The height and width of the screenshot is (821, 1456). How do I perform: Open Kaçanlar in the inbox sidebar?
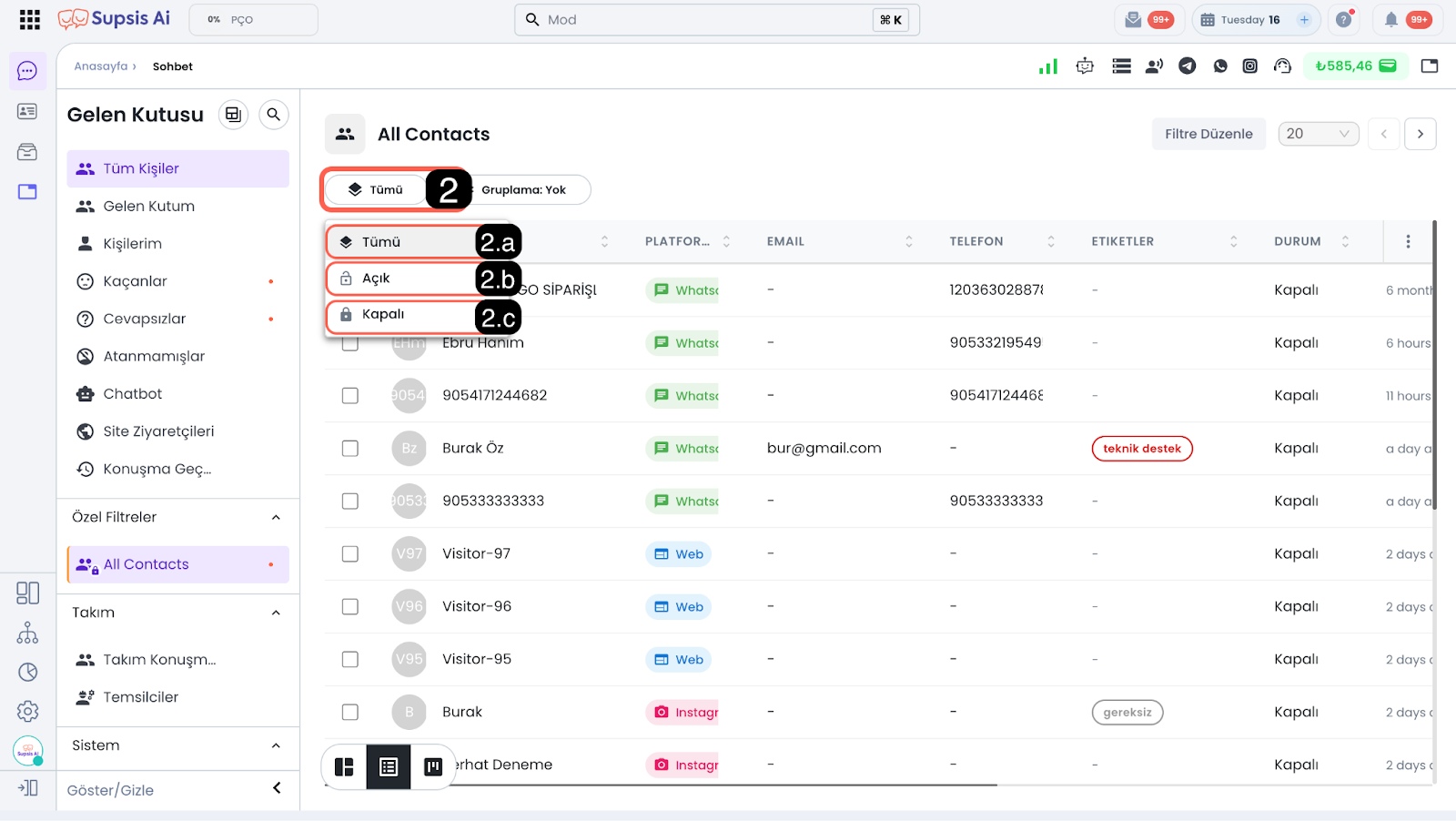pyautogui.click(x=136, y=281)
